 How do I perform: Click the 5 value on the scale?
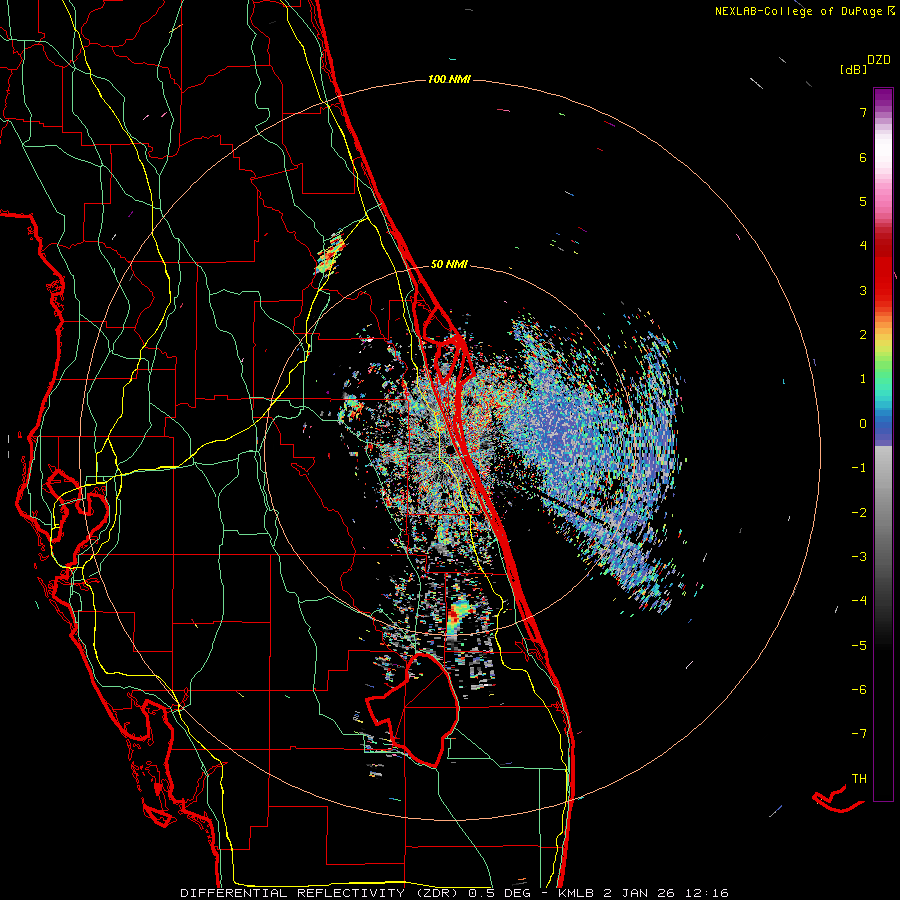coord(863,201)
